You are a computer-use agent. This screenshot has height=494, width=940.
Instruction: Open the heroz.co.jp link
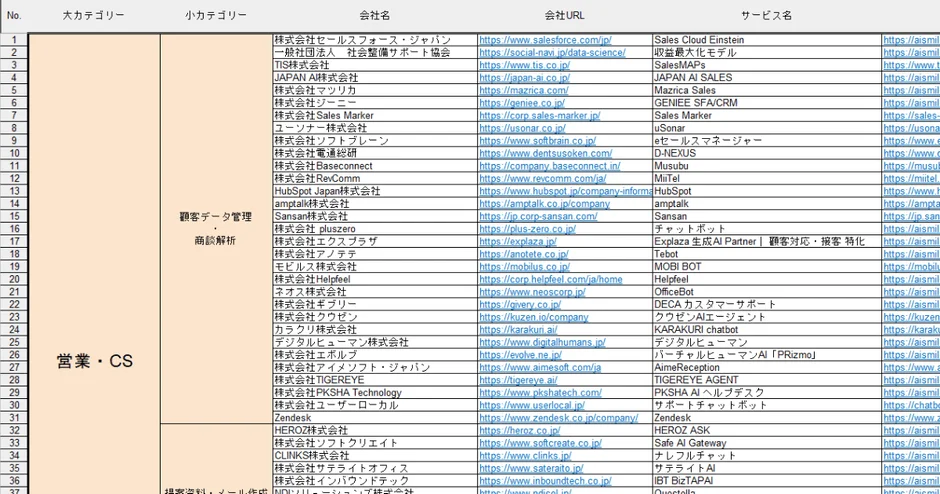click(520, 430)
